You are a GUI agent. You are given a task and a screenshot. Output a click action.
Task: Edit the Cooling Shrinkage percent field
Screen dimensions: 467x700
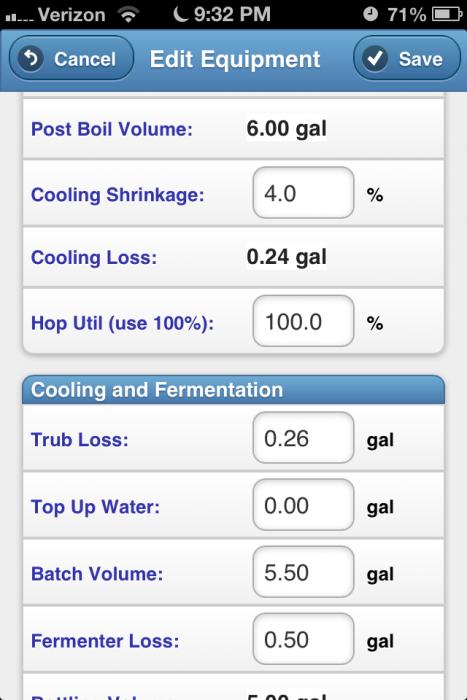[x=303, y=193]
